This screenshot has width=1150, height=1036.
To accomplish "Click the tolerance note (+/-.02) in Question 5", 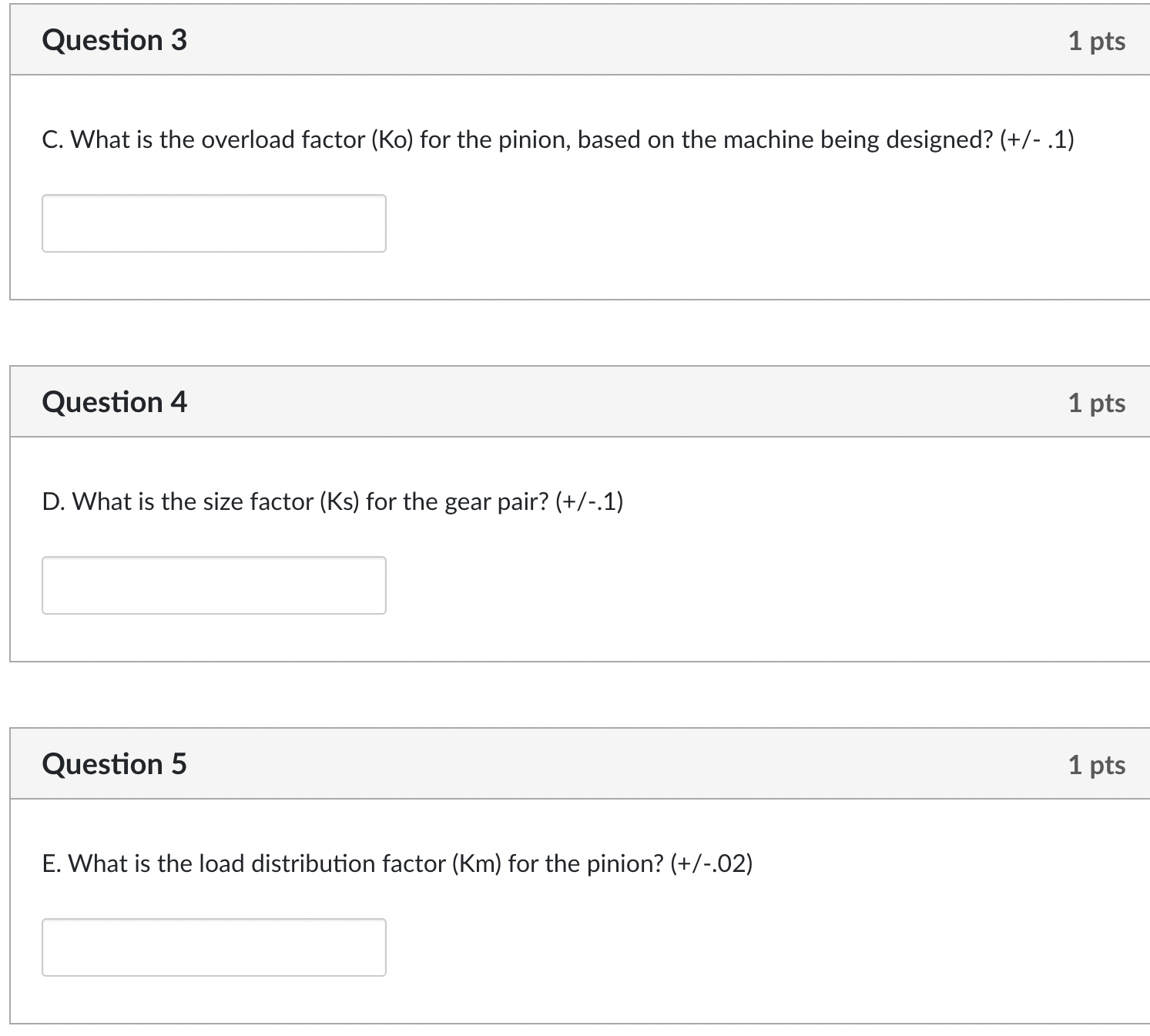I will tap(712, 863).
